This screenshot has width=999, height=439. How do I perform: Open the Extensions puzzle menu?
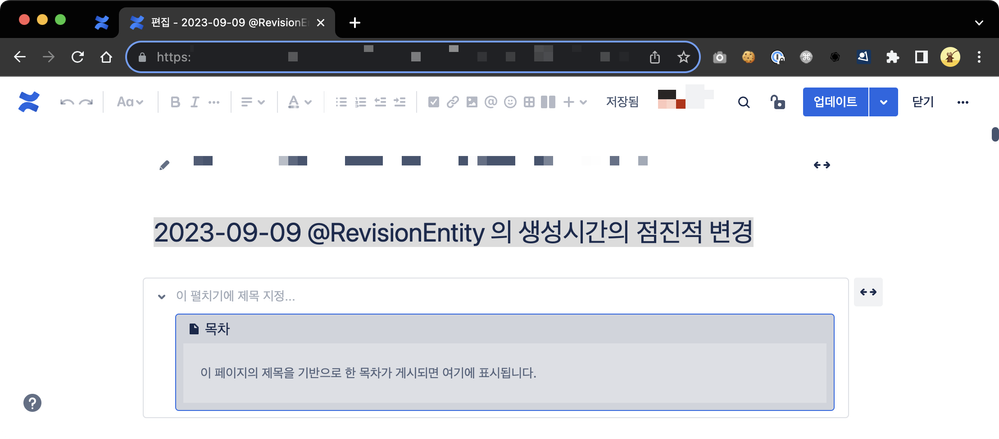[x=893, y=57]
